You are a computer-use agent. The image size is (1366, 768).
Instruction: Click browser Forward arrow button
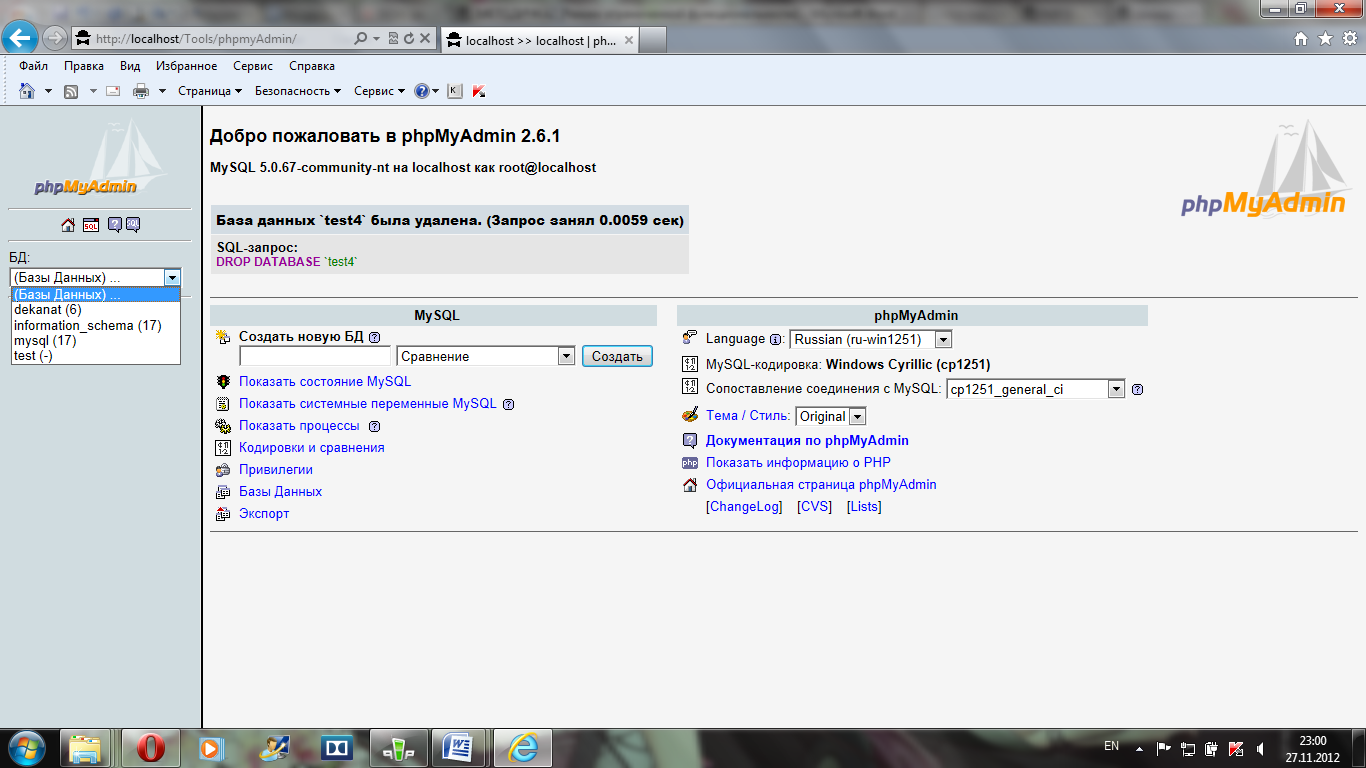coord(54,38)
